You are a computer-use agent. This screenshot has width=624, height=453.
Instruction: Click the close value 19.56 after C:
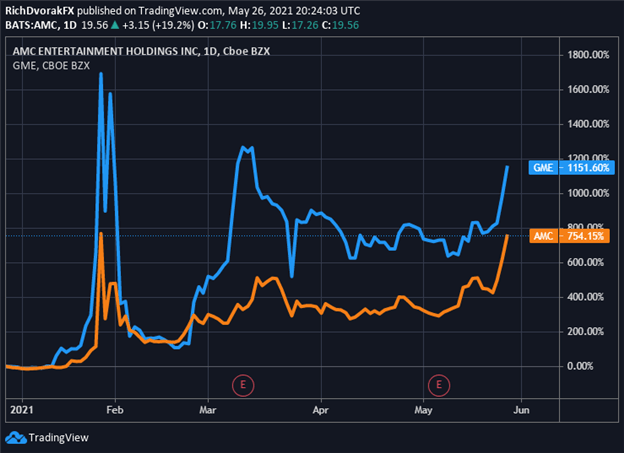346,25
